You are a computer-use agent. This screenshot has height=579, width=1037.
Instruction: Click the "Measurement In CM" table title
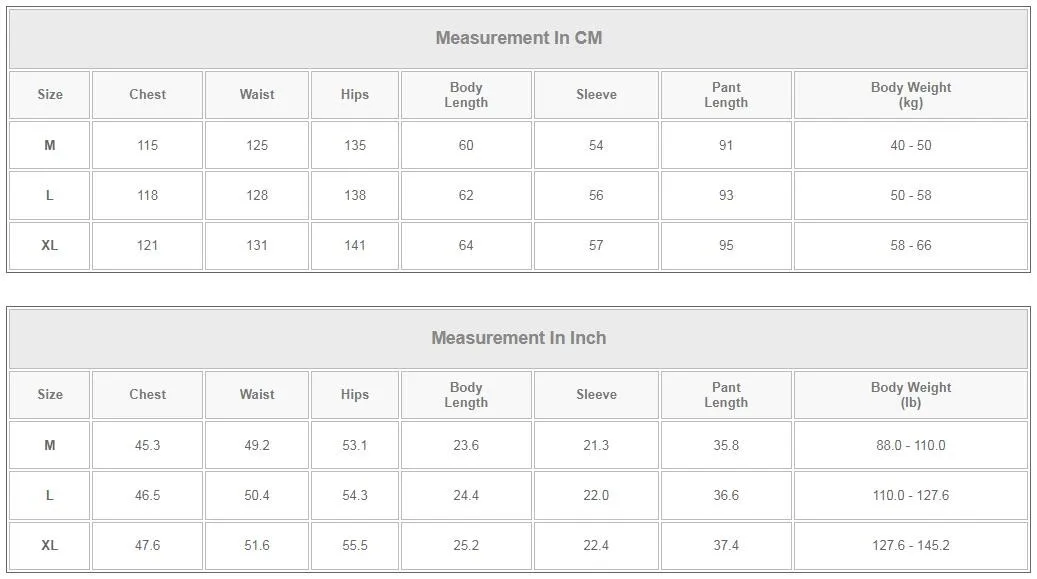tap(518, 38)
